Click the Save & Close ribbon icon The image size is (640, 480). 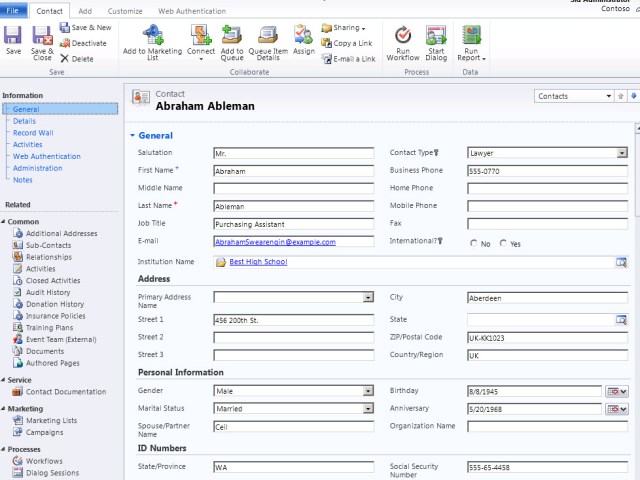[x=42, y=36]
